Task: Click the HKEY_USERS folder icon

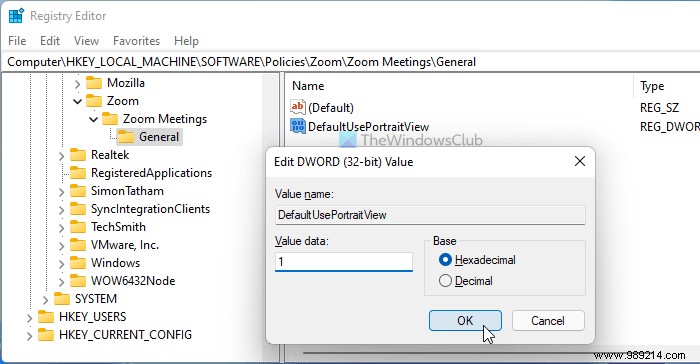Action: (x=46, y=317)
